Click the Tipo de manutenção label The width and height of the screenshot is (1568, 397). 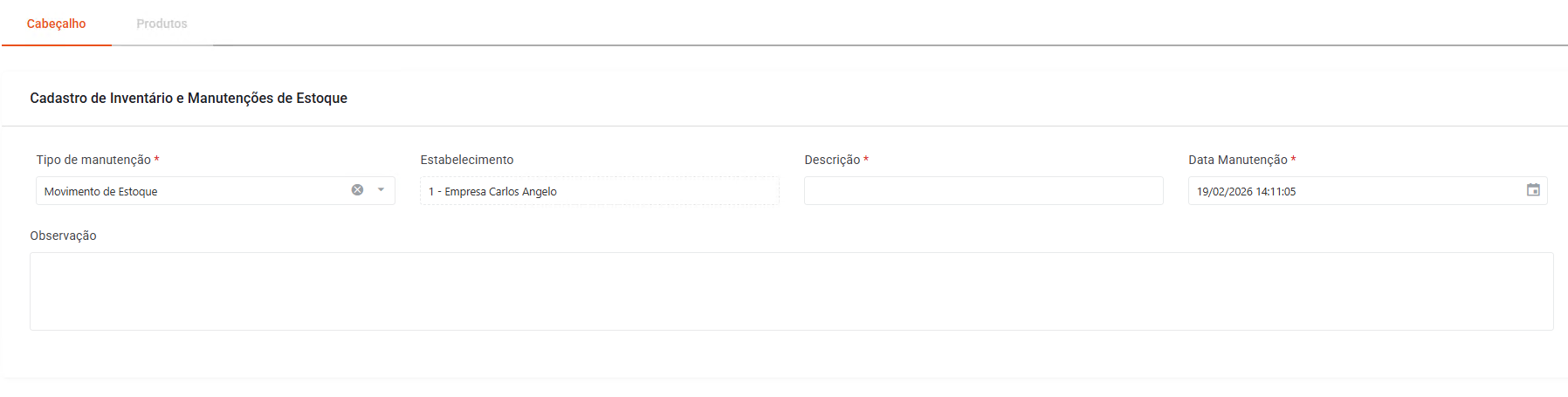tap(93, 160)
